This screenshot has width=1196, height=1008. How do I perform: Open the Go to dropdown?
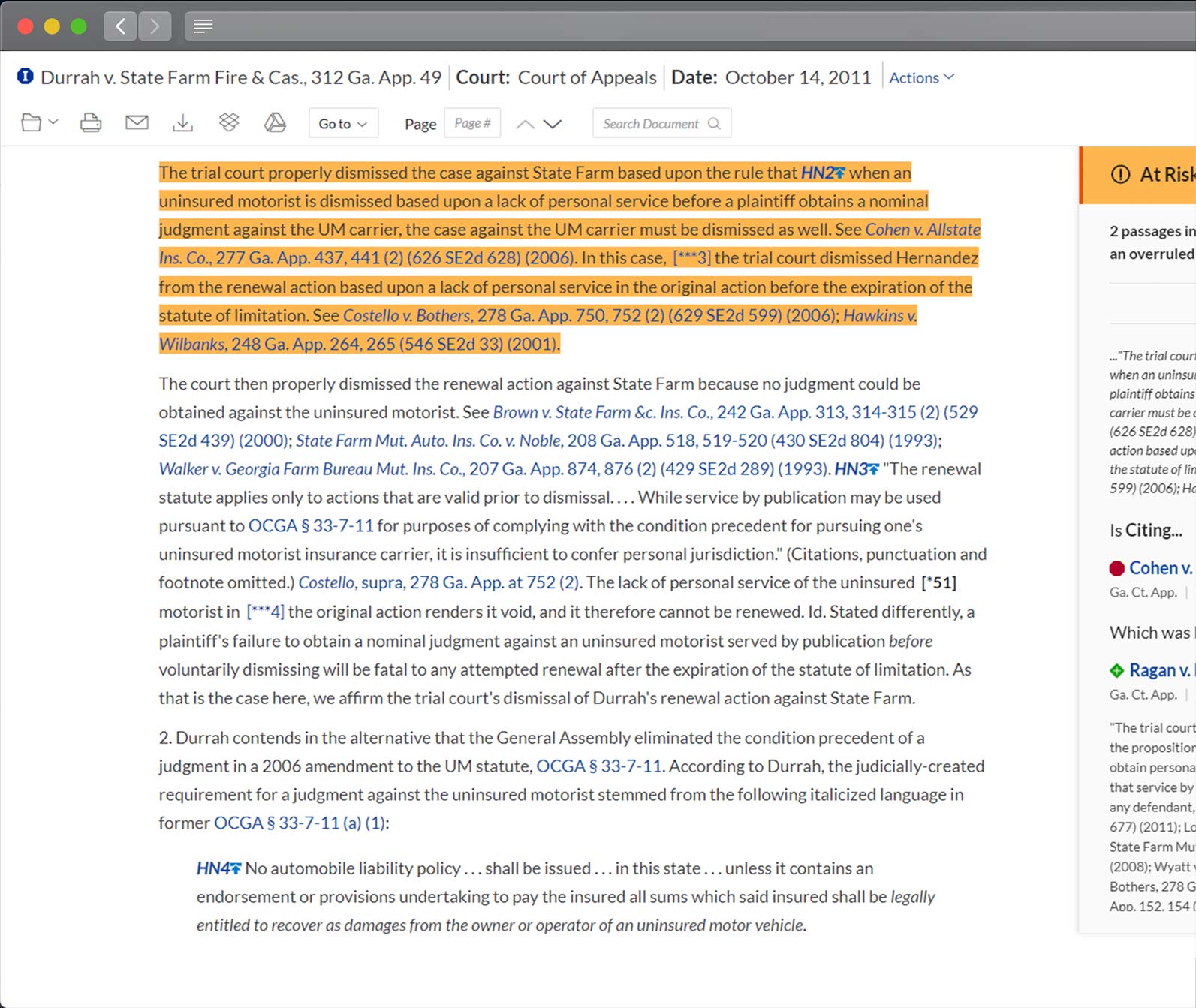pos(343,124)
